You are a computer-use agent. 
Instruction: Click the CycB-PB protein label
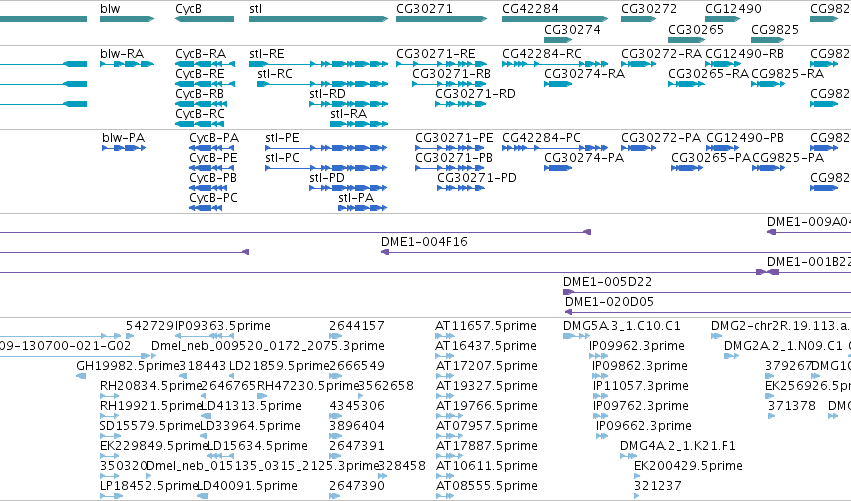tap(213, 178)
